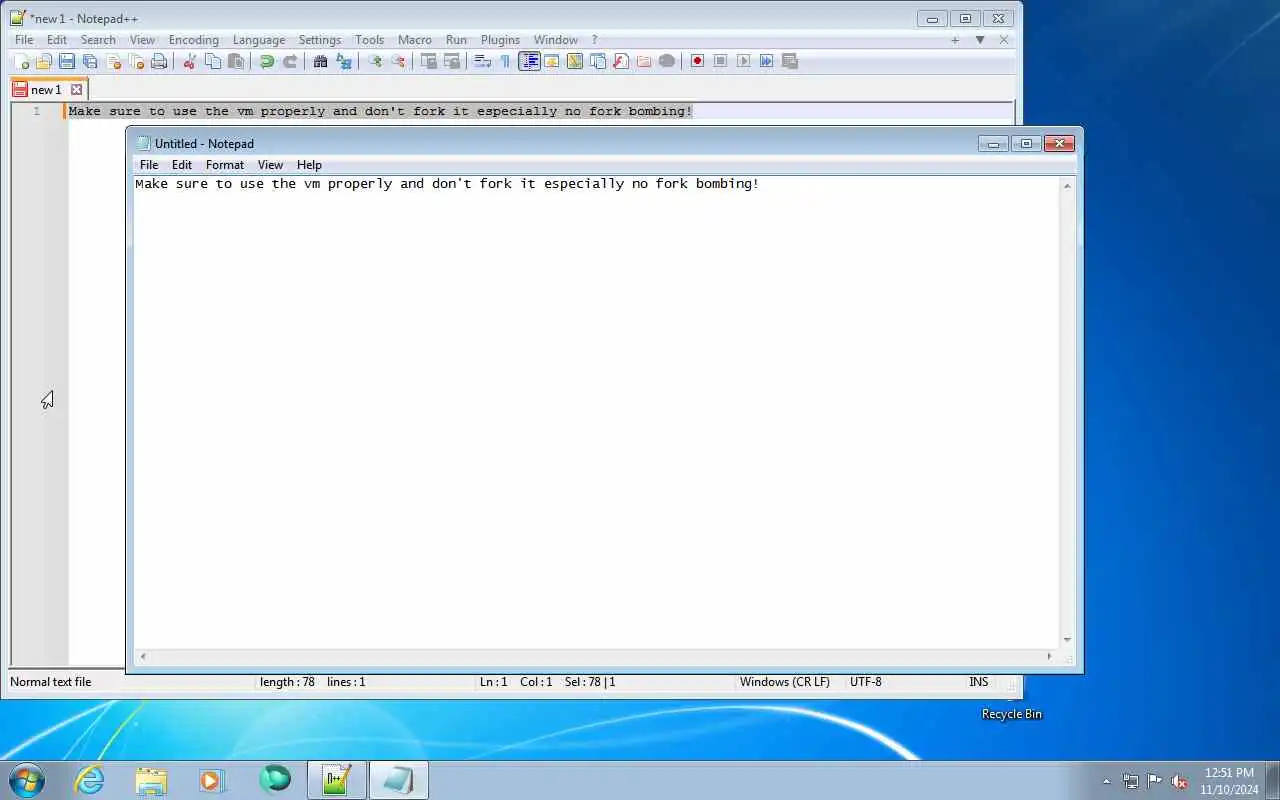Click Notepad's vertical scrollbar down arrow

coord(1067,640)
